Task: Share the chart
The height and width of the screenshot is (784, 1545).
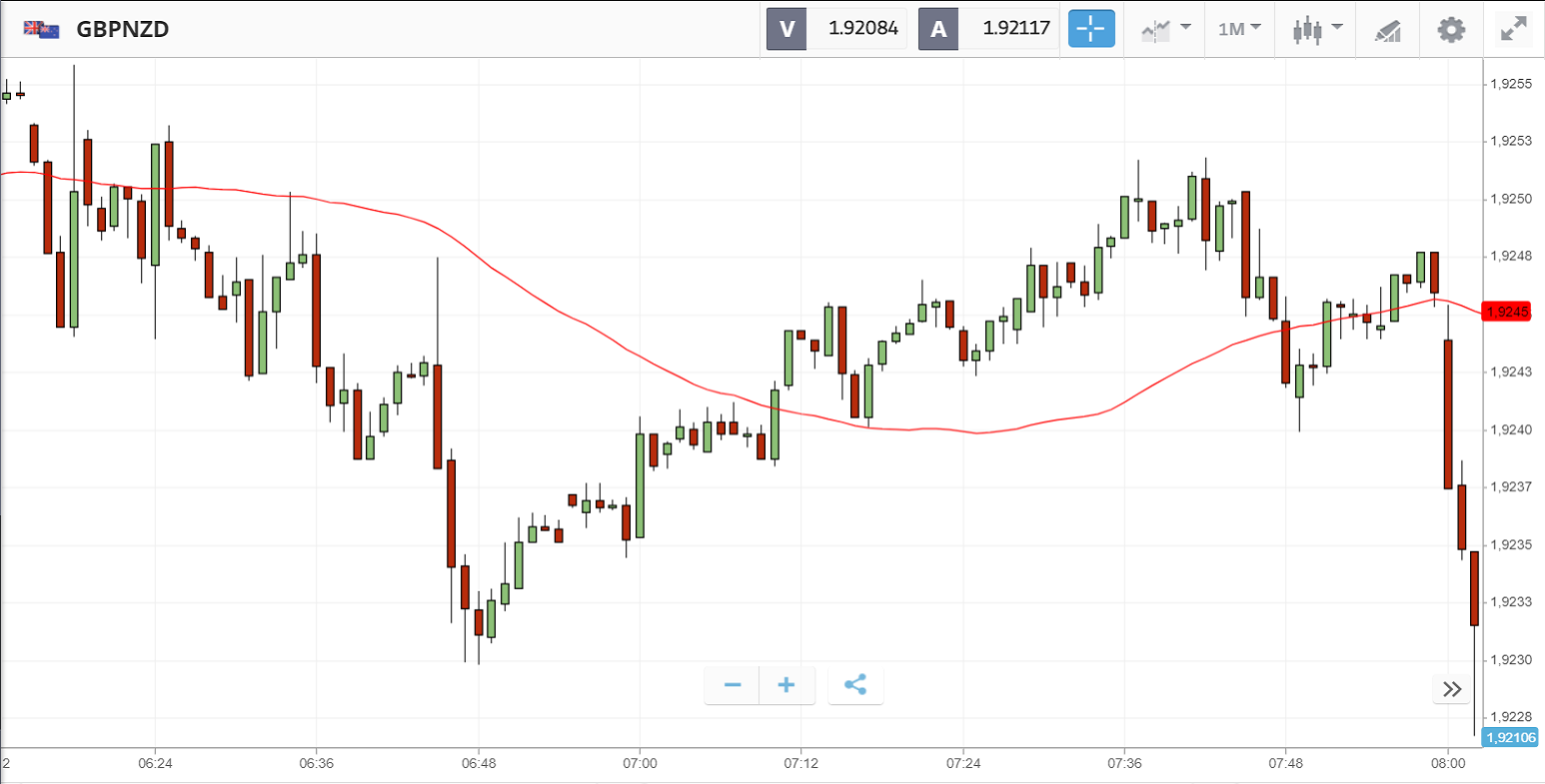Action: (855, 685)
